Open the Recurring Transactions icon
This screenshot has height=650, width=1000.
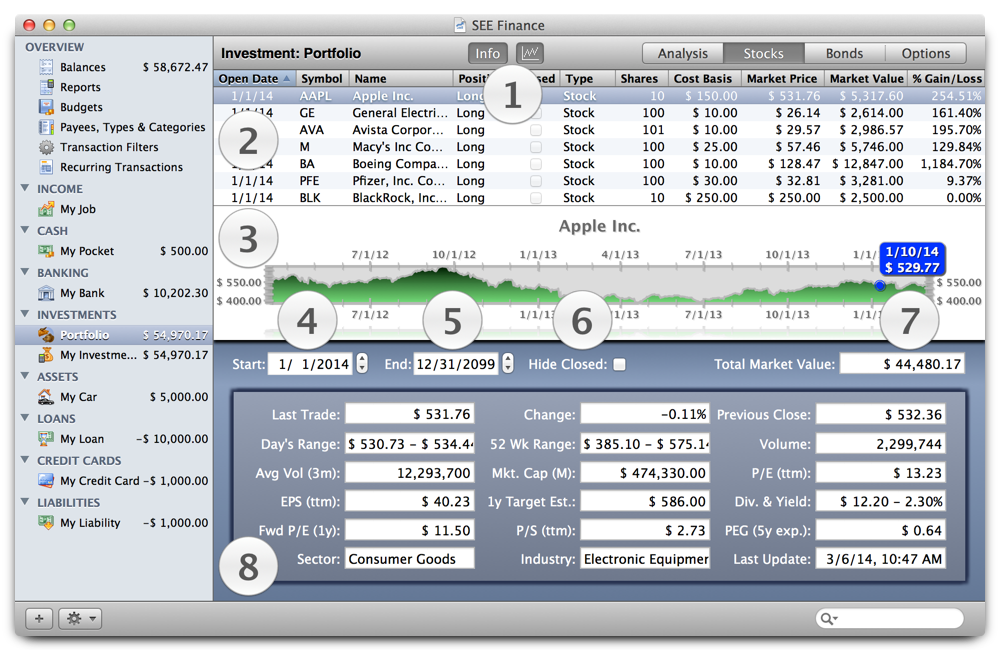[x=46, y=166]
